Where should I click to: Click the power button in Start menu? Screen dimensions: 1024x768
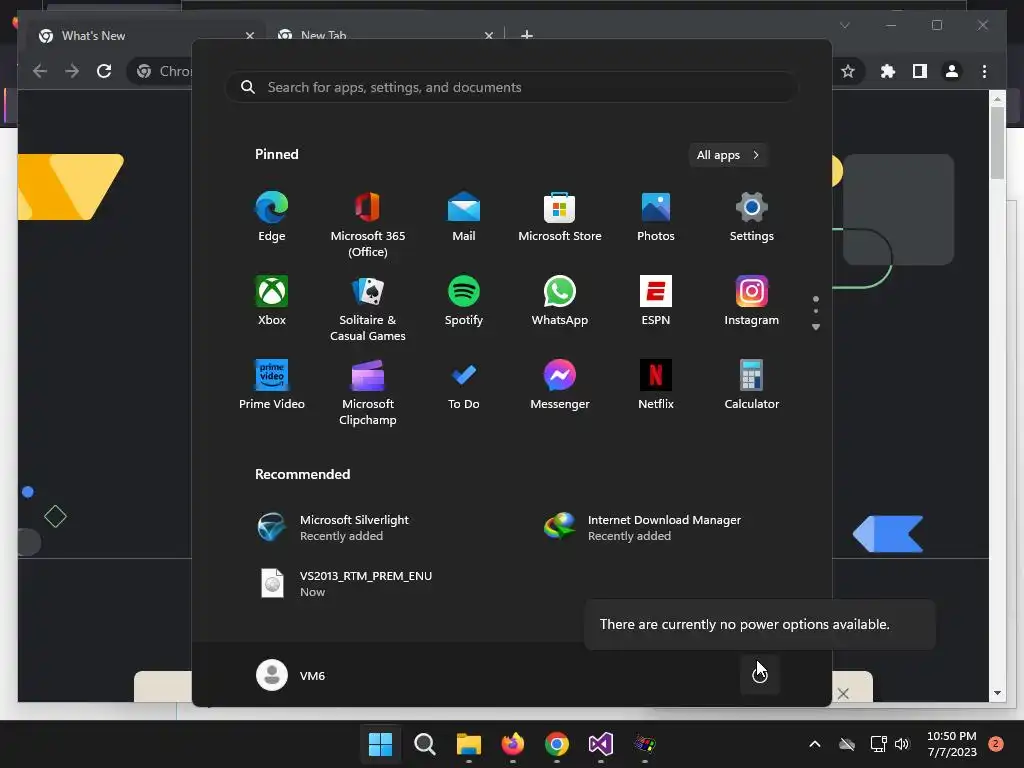pyautogui.click(x=760, y=675)
